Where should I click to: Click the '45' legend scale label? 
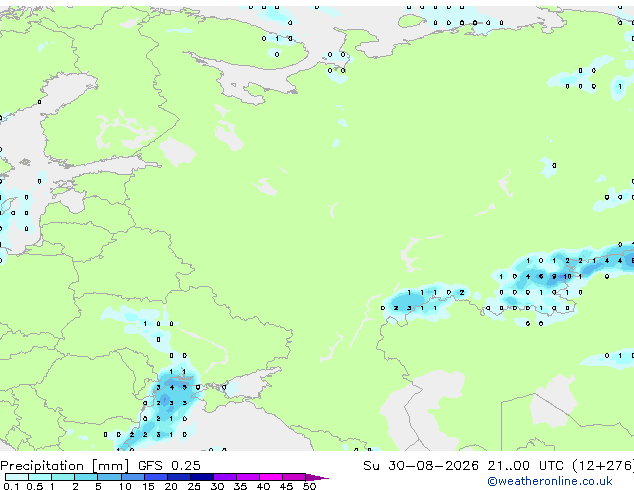(286, 486)
